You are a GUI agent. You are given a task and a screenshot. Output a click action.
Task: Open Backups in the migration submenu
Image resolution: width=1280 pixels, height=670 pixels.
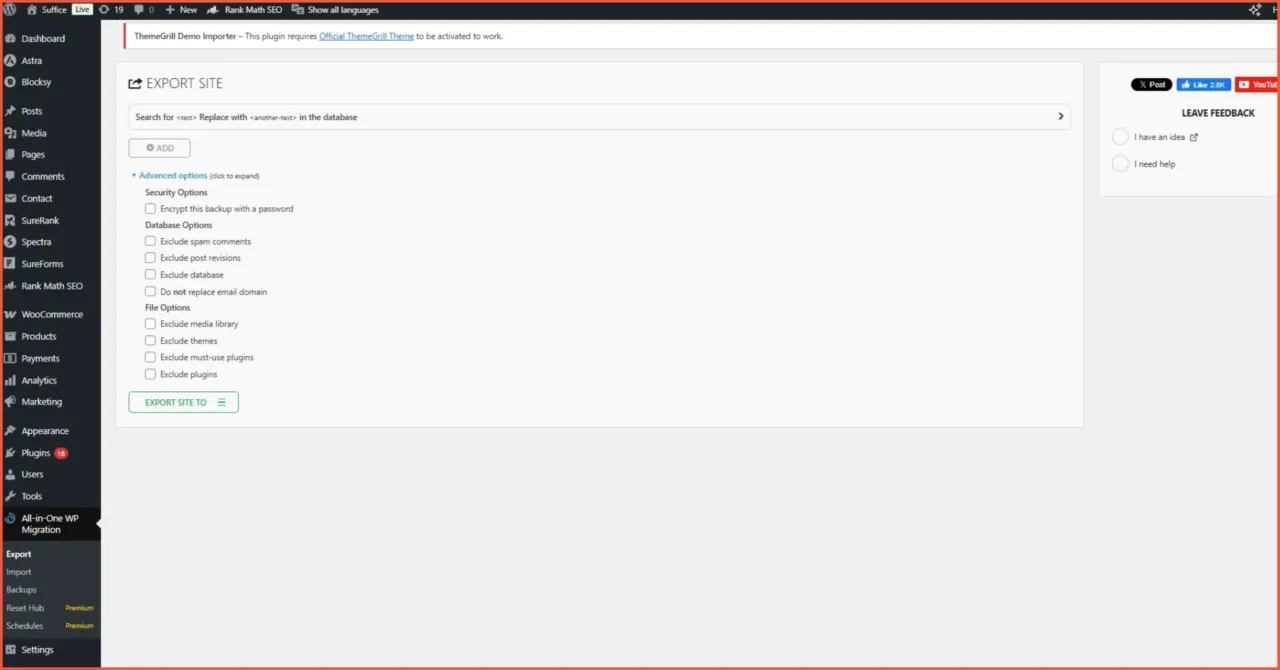(21, 590)
